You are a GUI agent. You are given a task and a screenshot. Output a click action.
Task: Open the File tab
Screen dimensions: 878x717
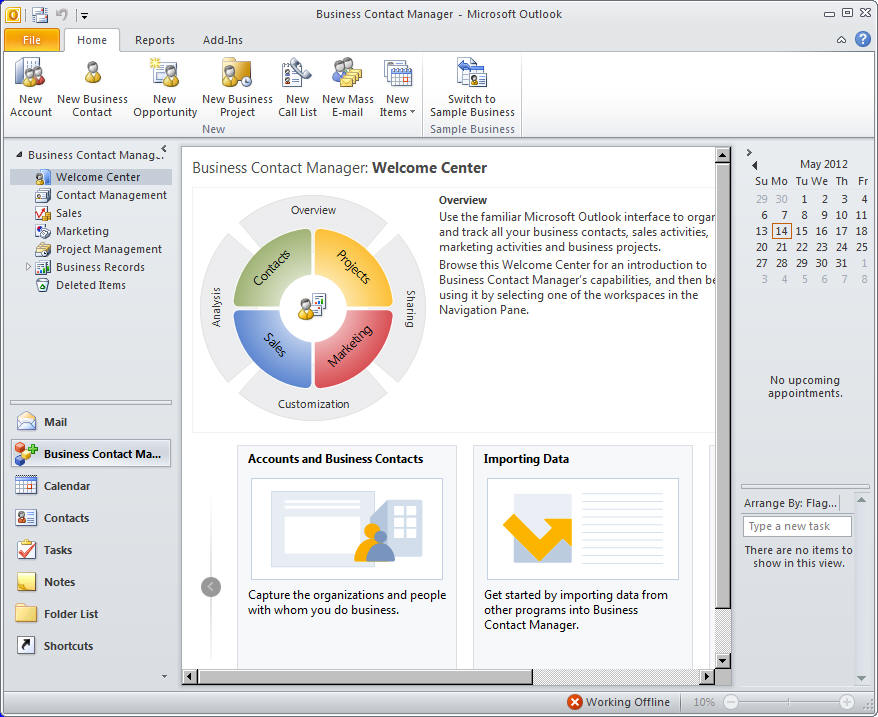(32, 40)
